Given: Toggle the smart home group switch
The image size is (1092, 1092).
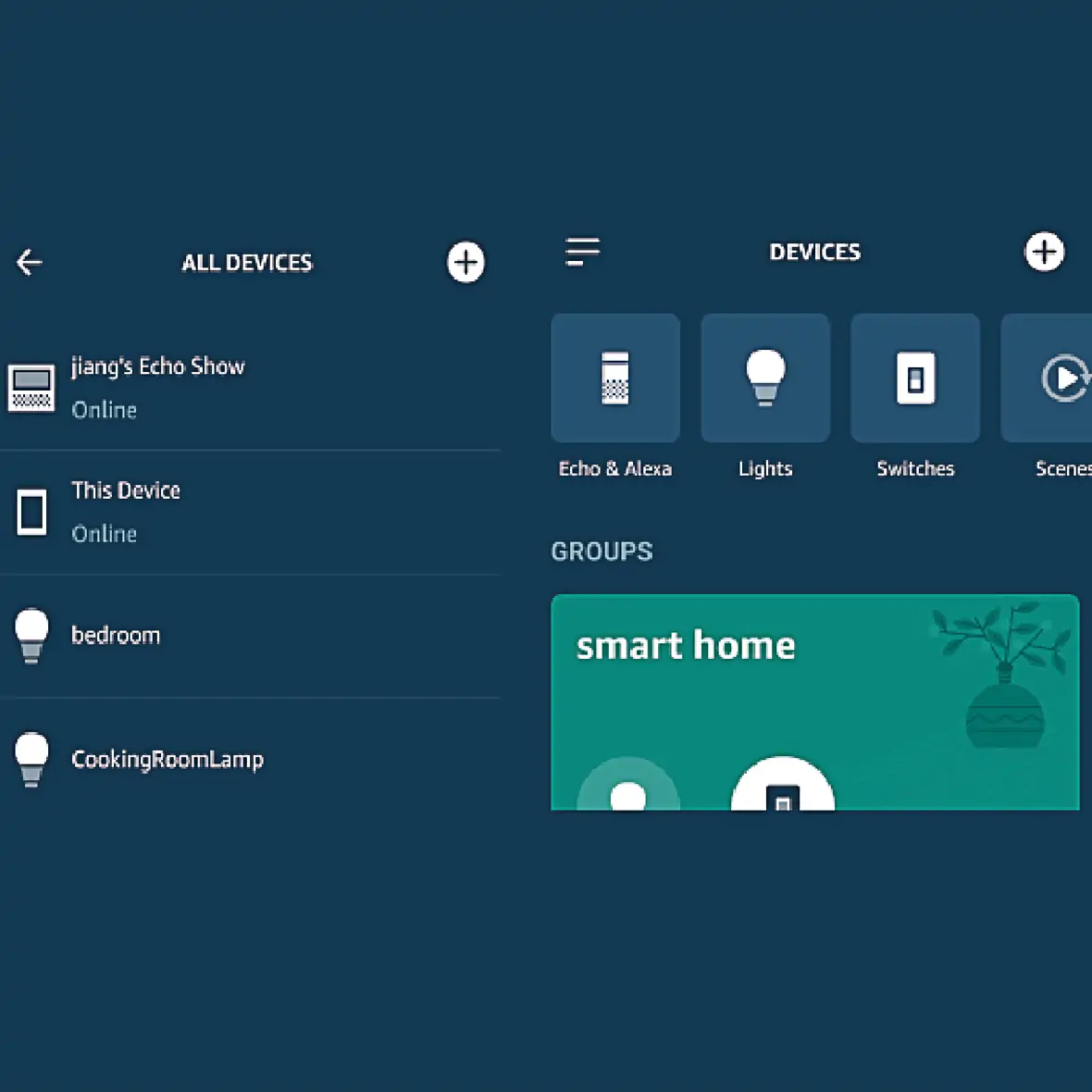Looking at the screenshot, I should point(783,788).
